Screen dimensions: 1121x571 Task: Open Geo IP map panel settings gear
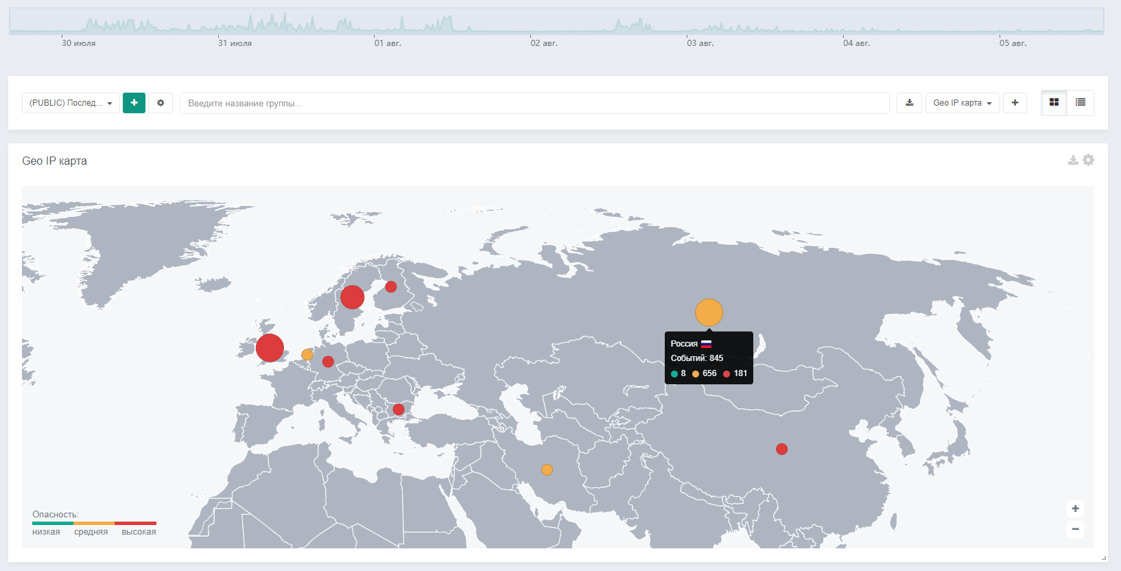1089,160
